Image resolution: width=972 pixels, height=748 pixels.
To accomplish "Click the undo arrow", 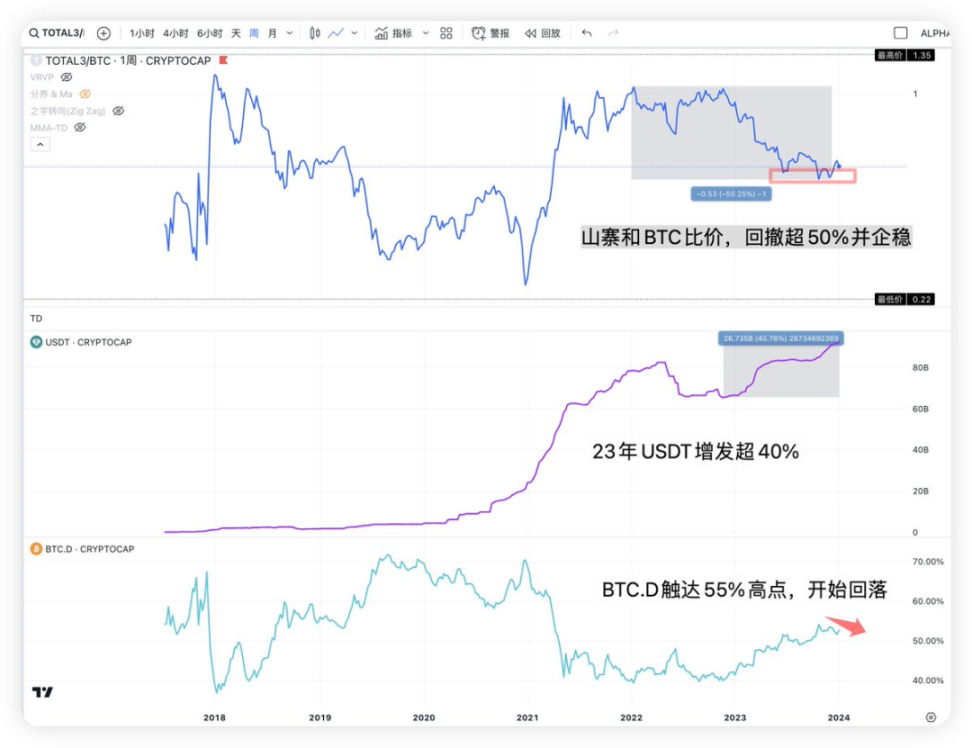I will tap(587, 33).
